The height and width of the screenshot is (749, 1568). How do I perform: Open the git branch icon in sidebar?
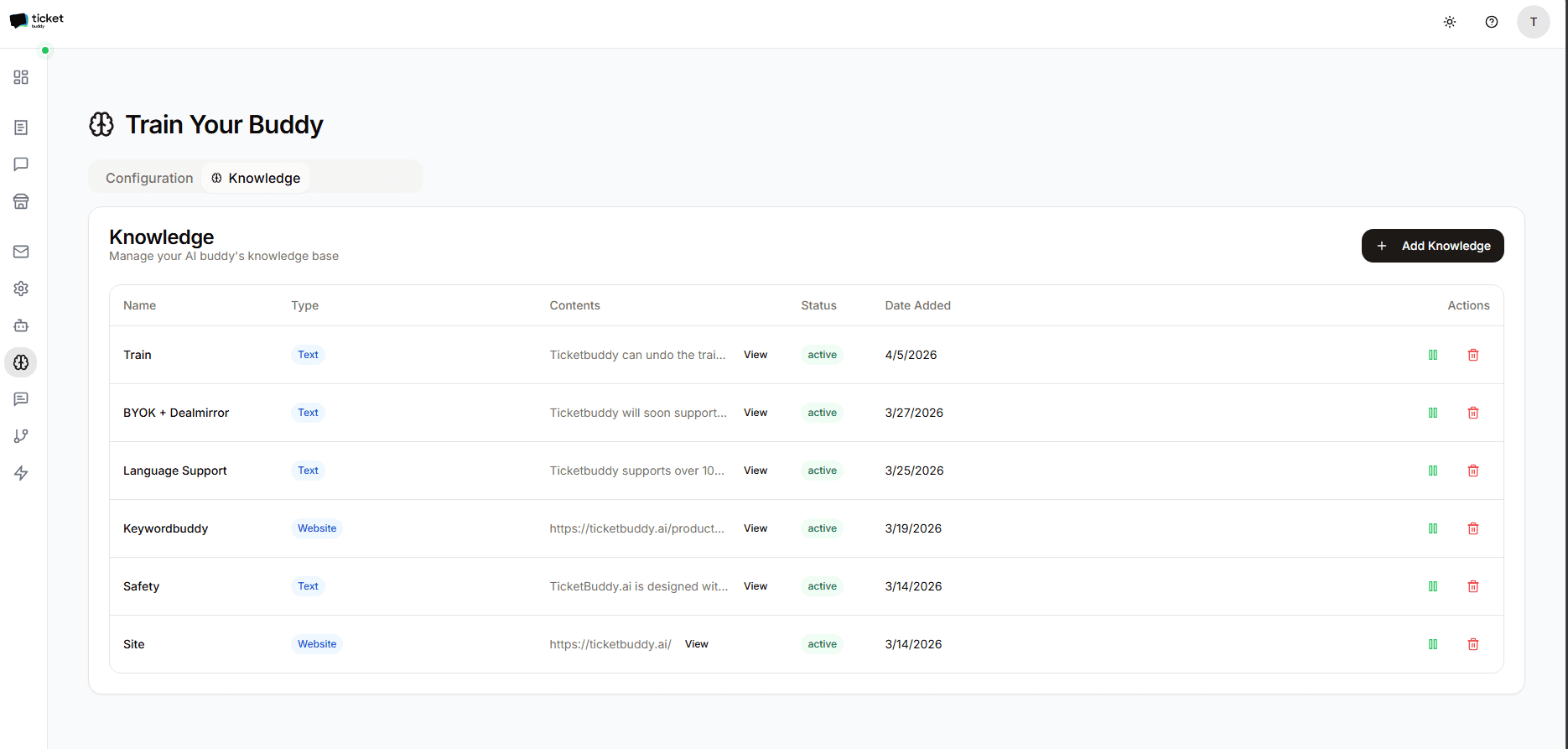pyautogui.click(x=21, y=436)
